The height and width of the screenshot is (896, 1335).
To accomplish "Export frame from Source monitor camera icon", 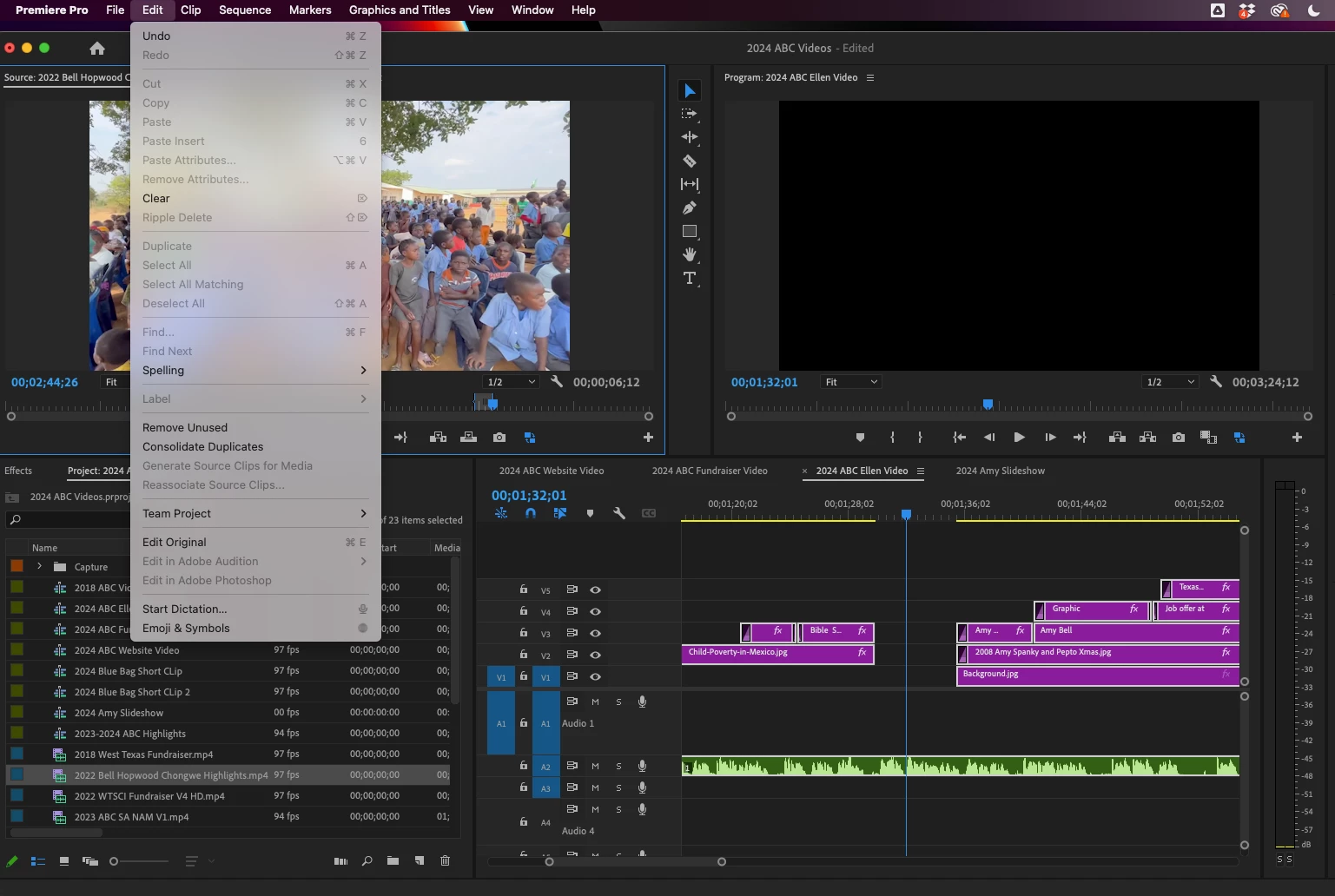I will pyautogui.click(x=499, y=438).
